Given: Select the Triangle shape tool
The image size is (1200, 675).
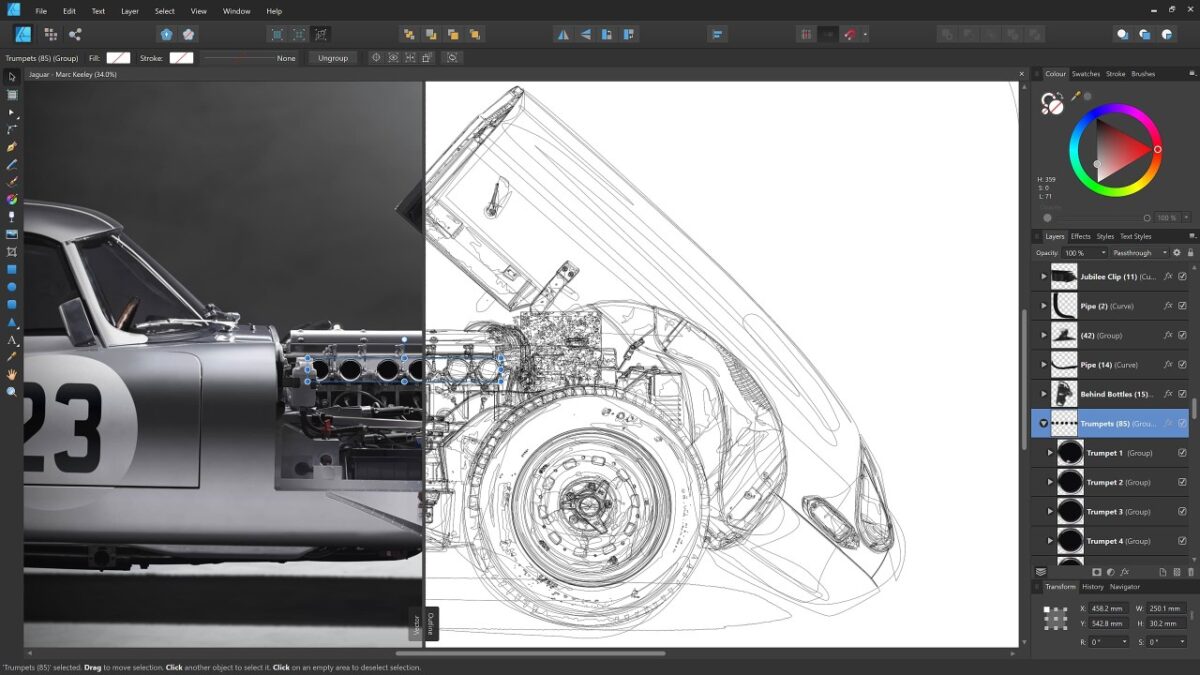Looking at the screenshot, I should point(12,322).
